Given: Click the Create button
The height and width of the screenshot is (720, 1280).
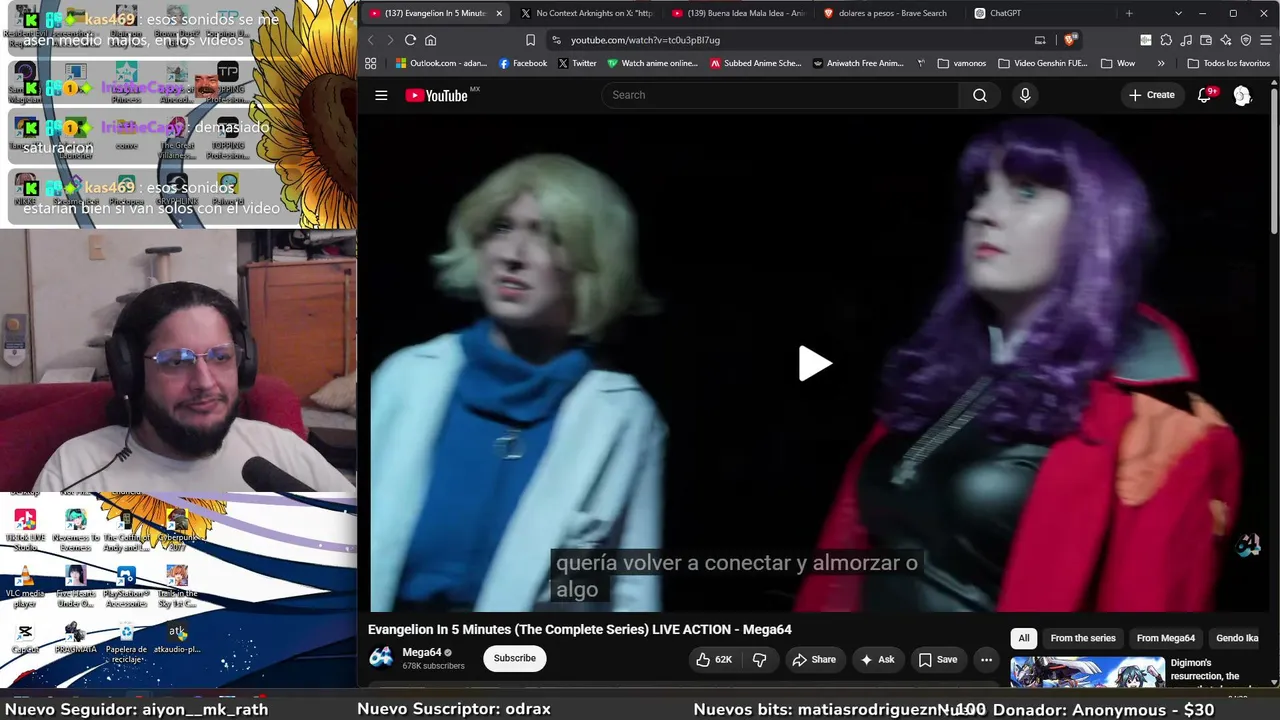Looking at the screenshot, I should point(1152,95).
